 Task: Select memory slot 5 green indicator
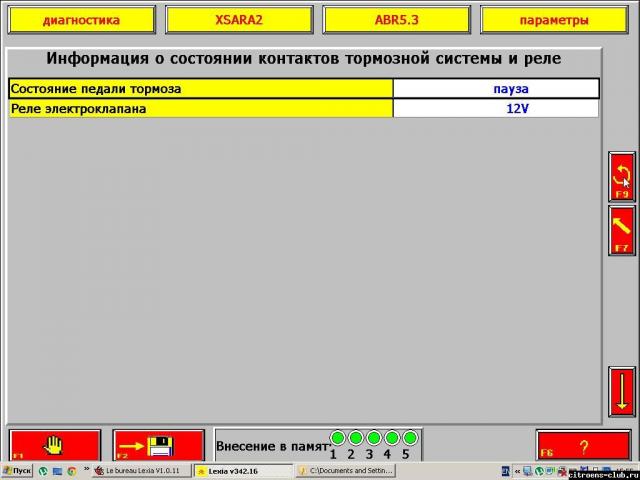410,438
